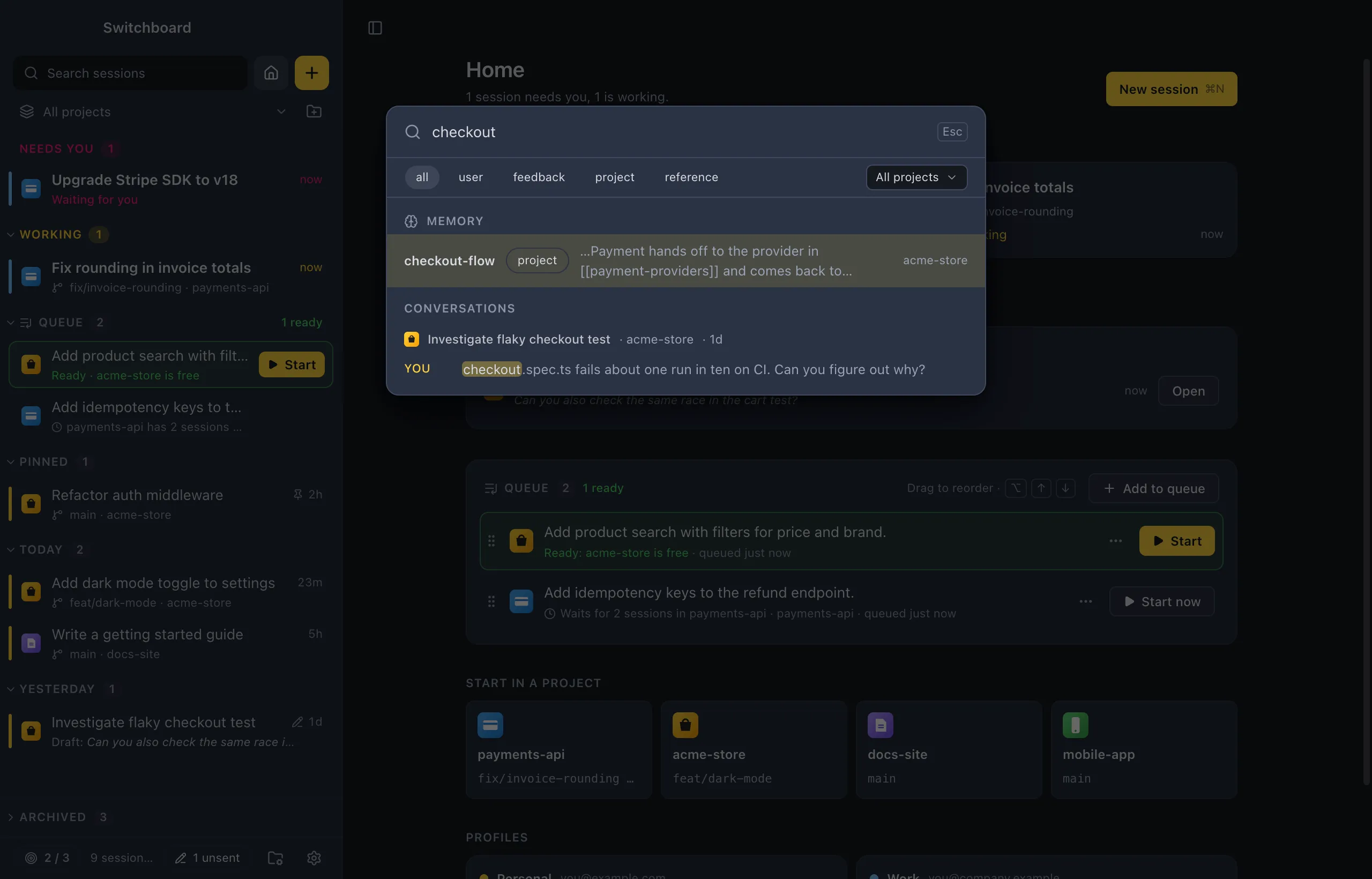Click the Search sessions field in sidebar

(130, 73)
